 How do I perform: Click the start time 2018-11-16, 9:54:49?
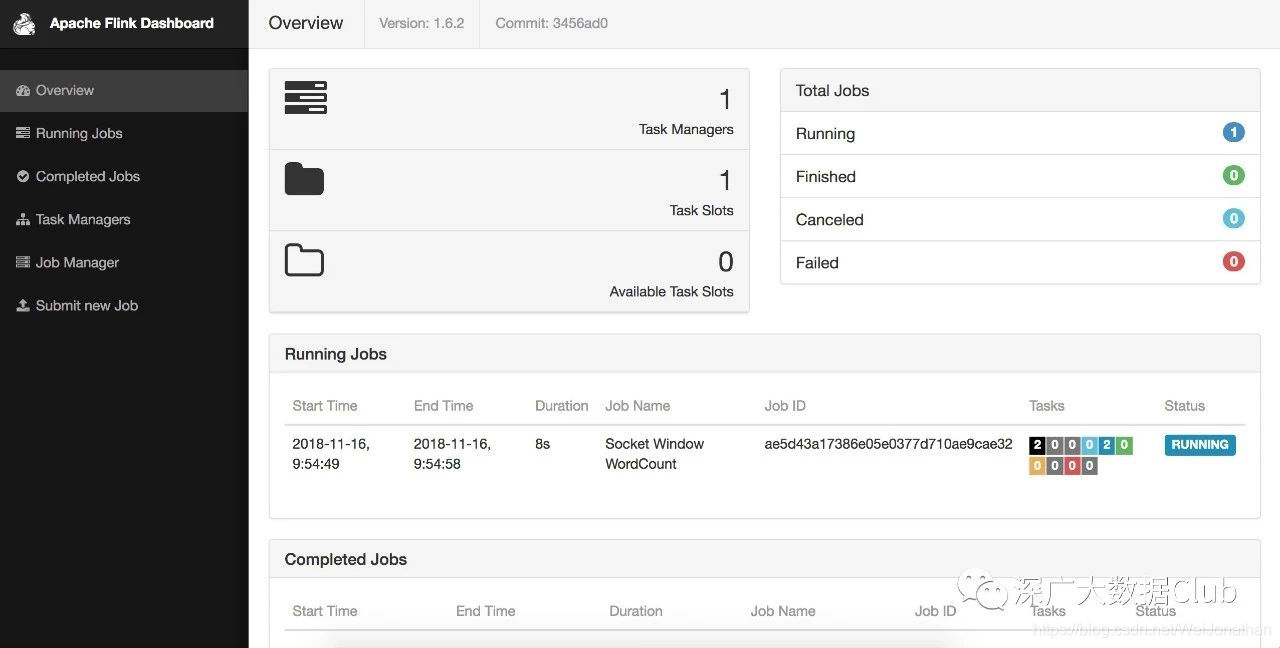coord(331,454)
